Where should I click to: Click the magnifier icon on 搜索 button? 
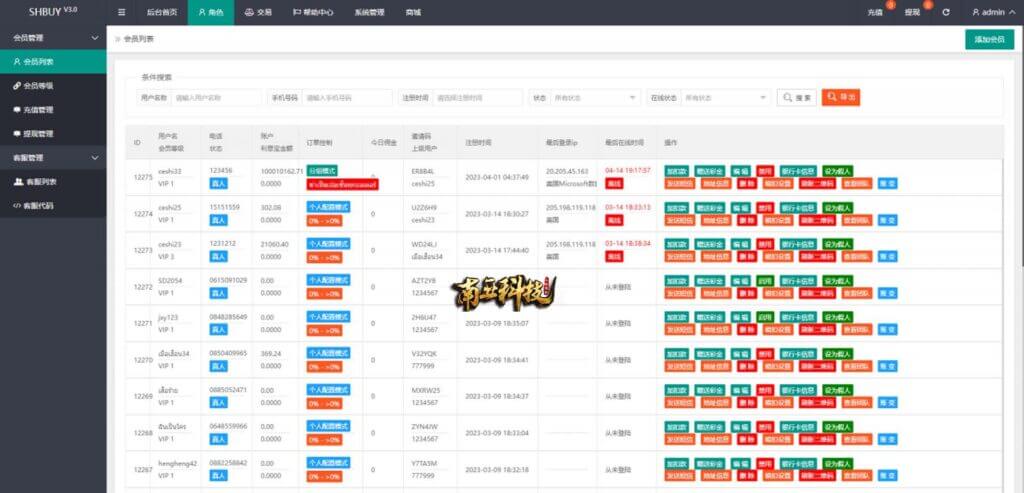click(787, 98)
